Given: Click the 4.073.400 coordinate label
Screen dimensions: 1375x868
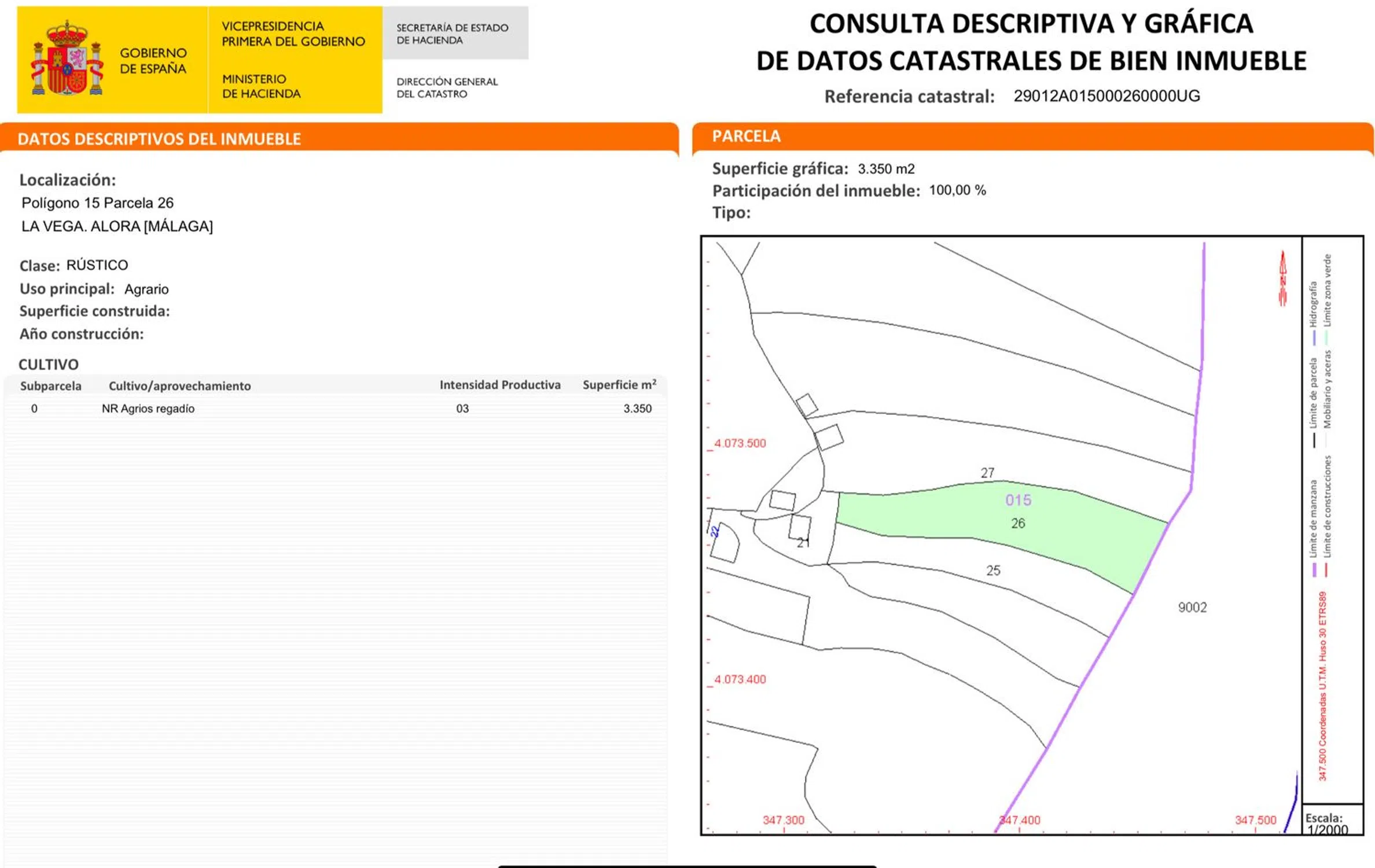Looking at the screenshot, I should [x=740, y=679].
